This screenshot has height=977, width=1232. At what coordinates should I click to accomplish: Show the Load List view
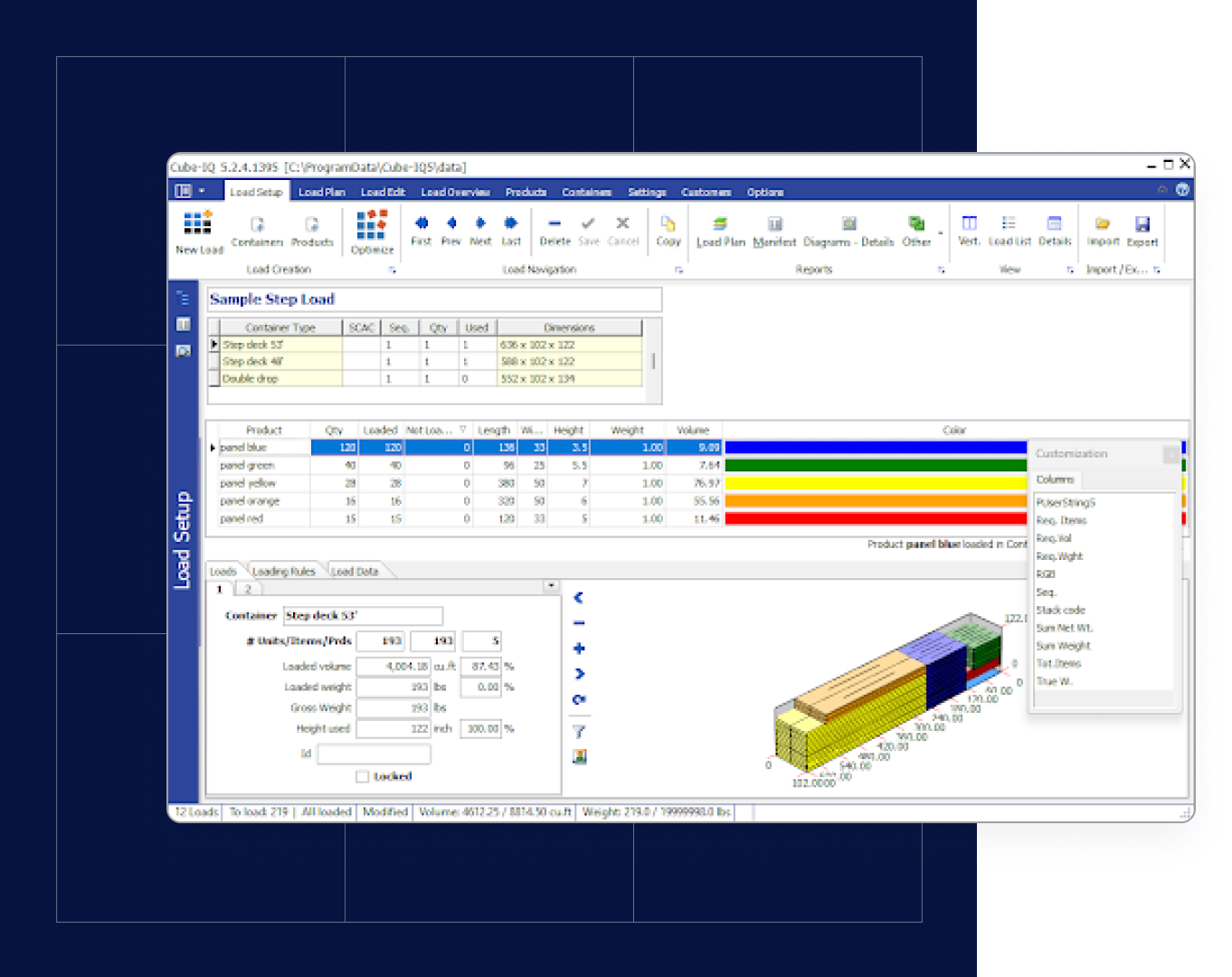click(1009, 231)
